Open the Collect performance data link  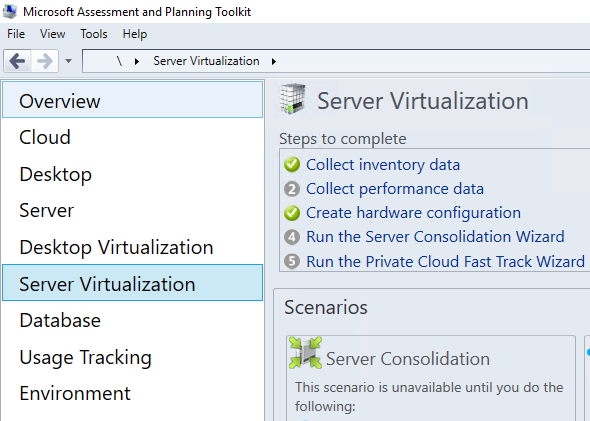coord(395,189)
